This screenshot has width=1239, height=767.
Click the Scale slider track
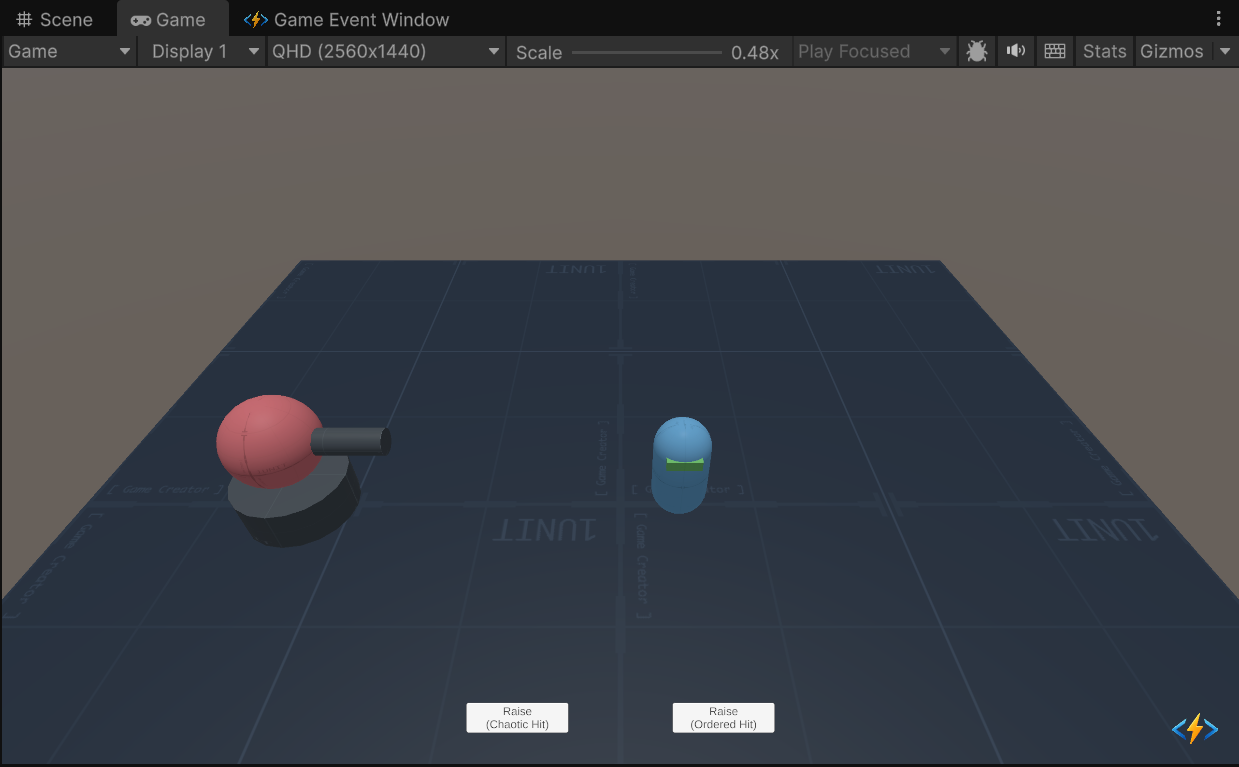[646, 52]
